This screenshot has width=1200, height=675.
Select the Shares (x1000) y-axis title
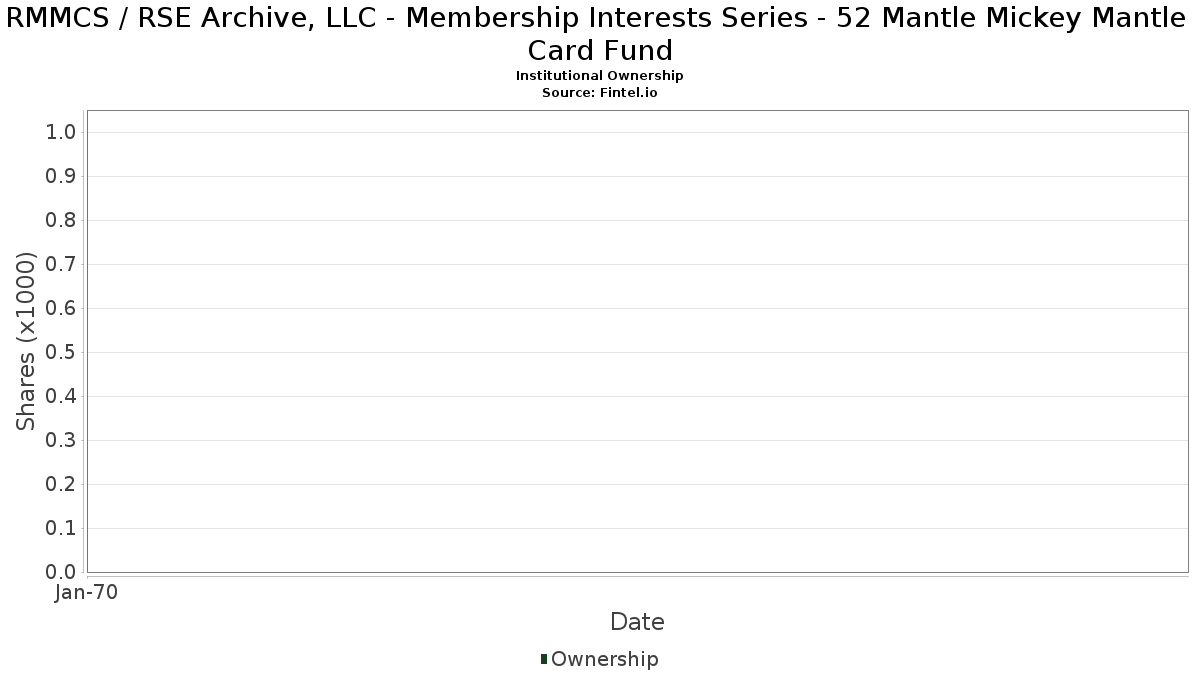27,342
